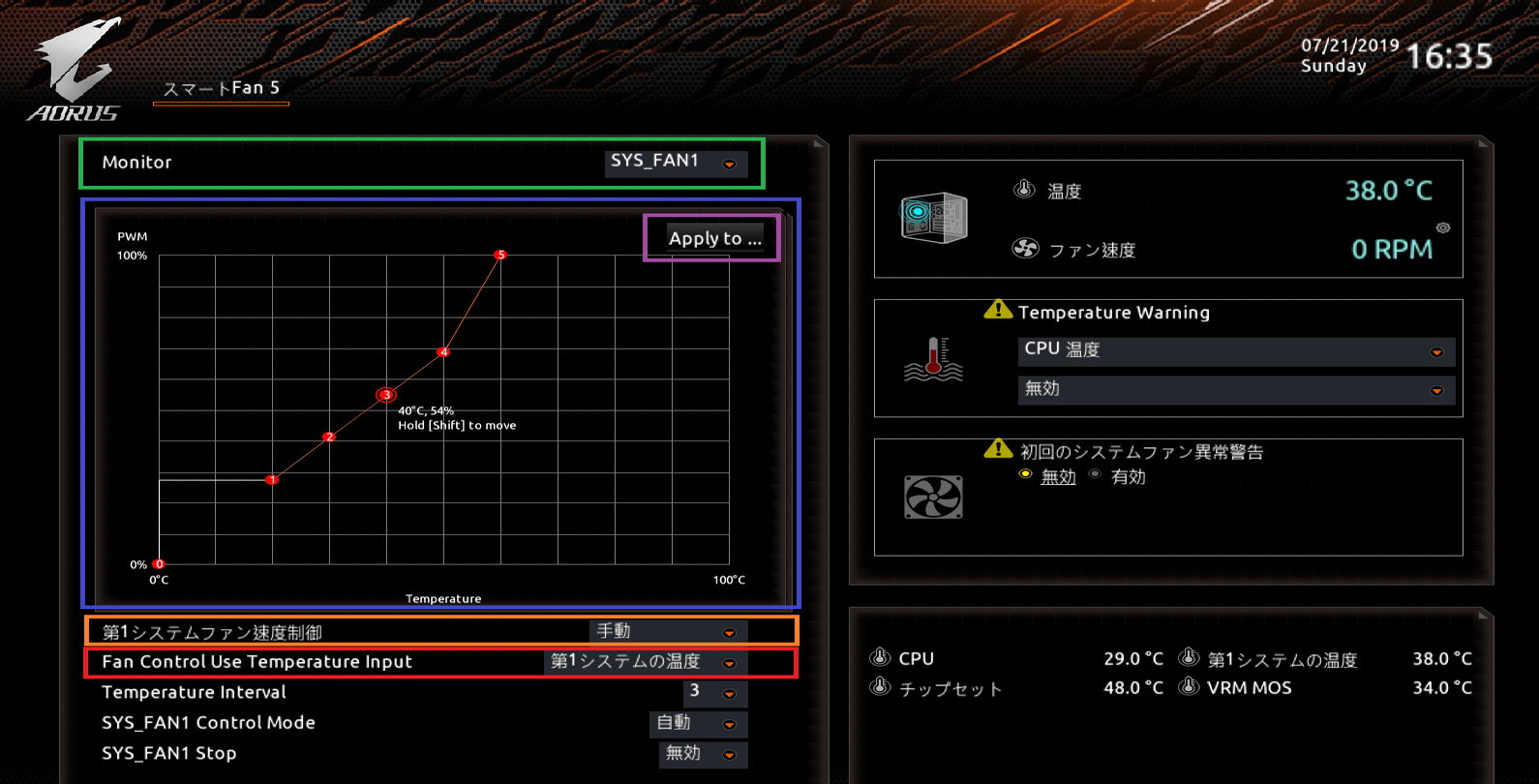Select the スマートFan 5 tab
The width and height of the screenshot is (1539, 784).
point(221,89)
